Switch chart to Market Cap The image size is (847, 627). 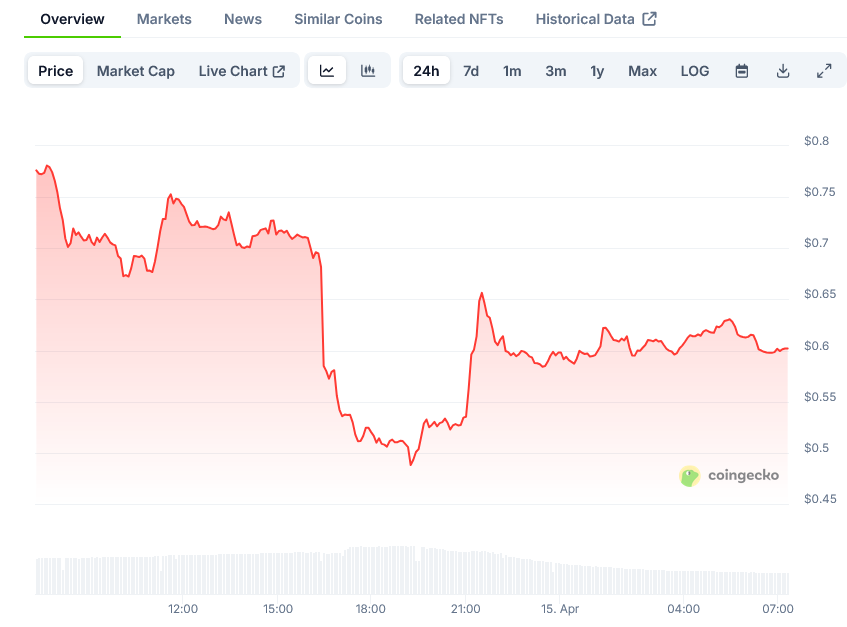pos(136,71)
